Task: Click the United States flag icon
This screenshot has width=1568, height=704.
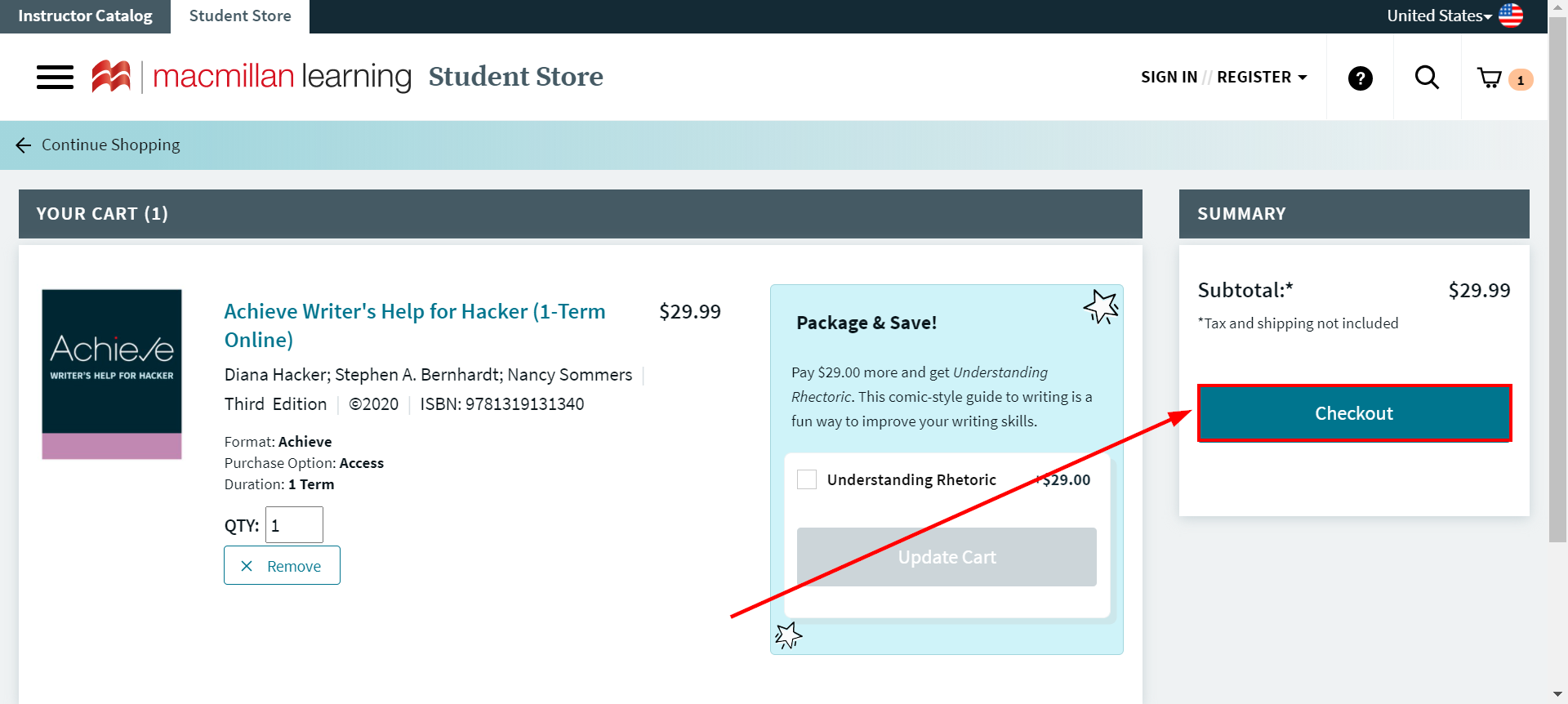Action: click(1510, 16)
